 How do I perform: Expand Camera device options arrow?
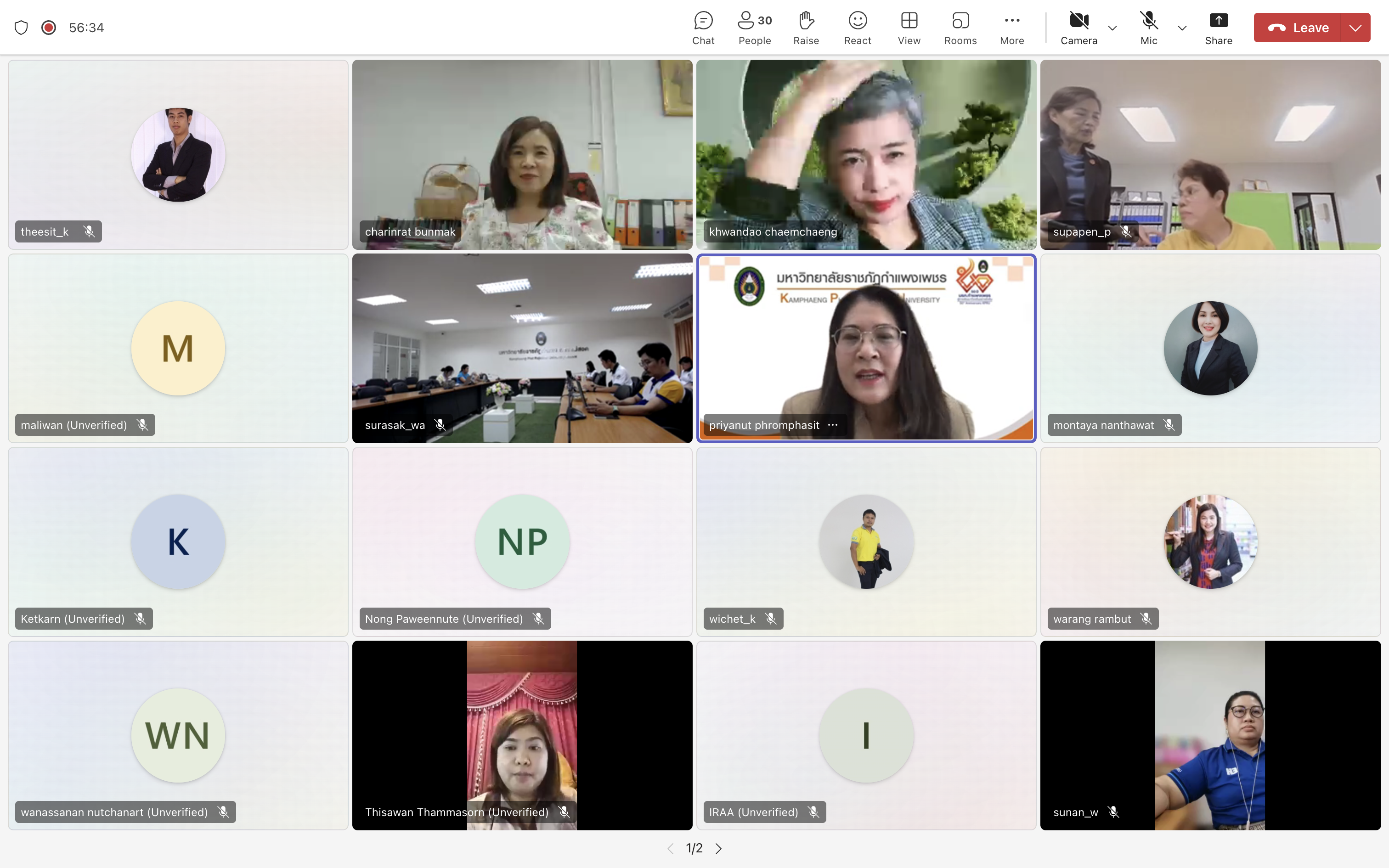(x=1112, y=28)
